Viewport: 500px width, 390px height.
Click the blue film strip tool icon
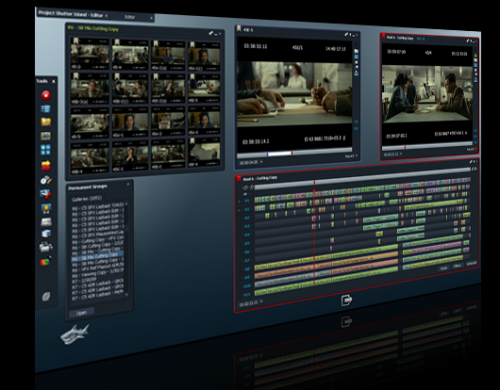[46, 109]
